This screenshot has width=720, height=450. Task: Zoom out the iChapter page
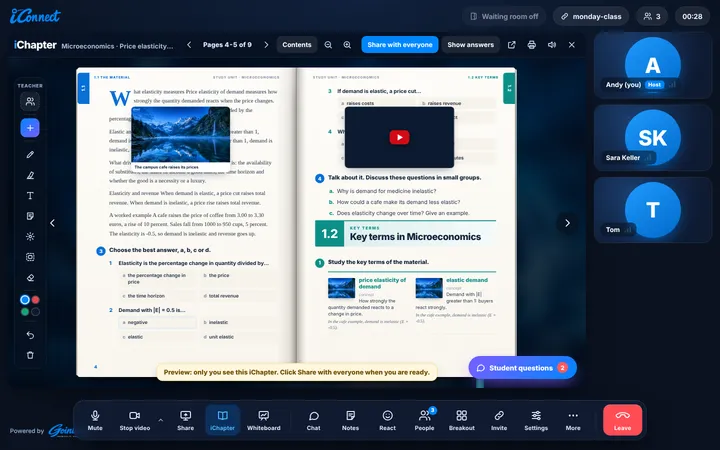click(x=328, y=45)
